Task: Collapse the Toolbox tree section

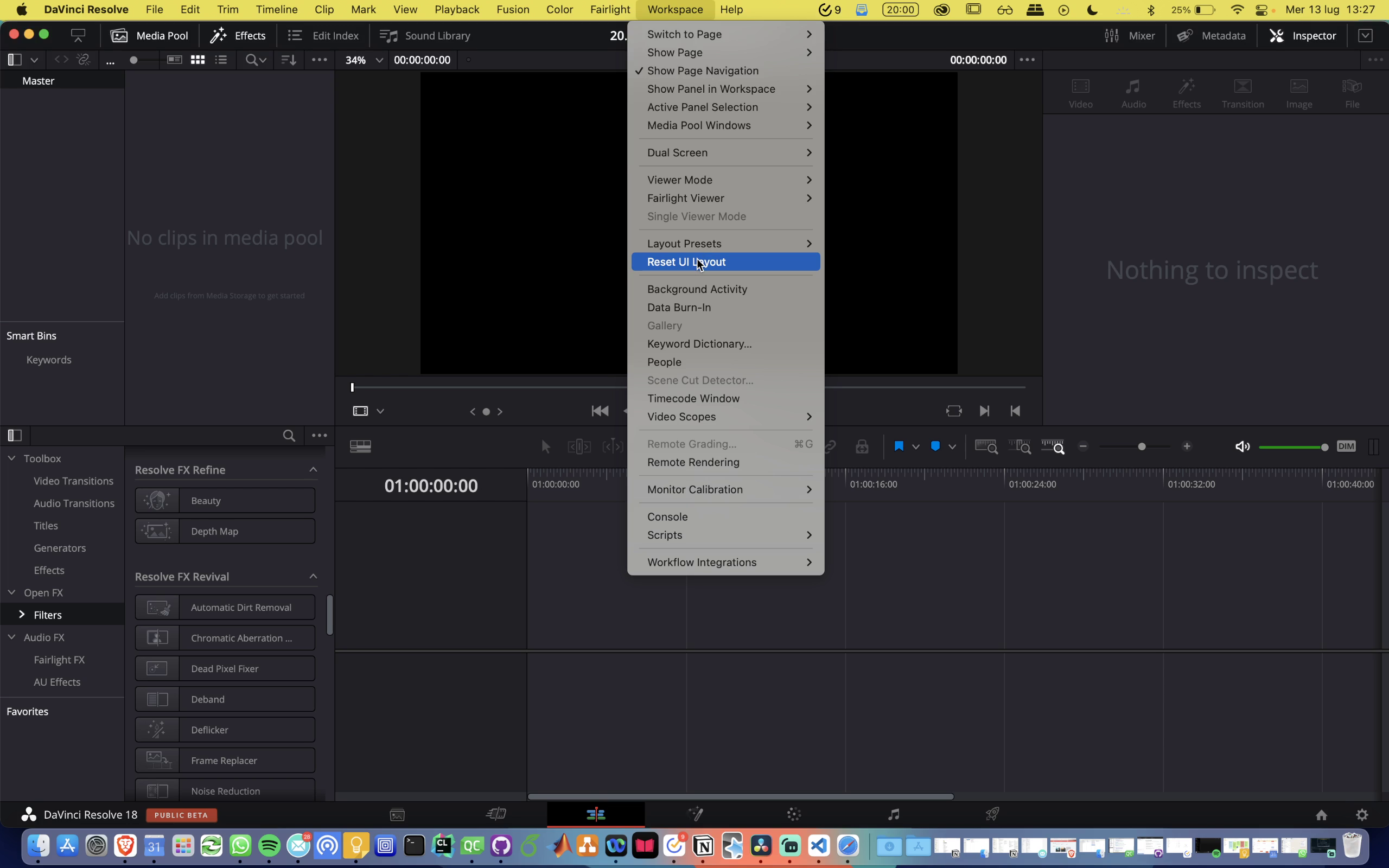Action: pos(11,458)
